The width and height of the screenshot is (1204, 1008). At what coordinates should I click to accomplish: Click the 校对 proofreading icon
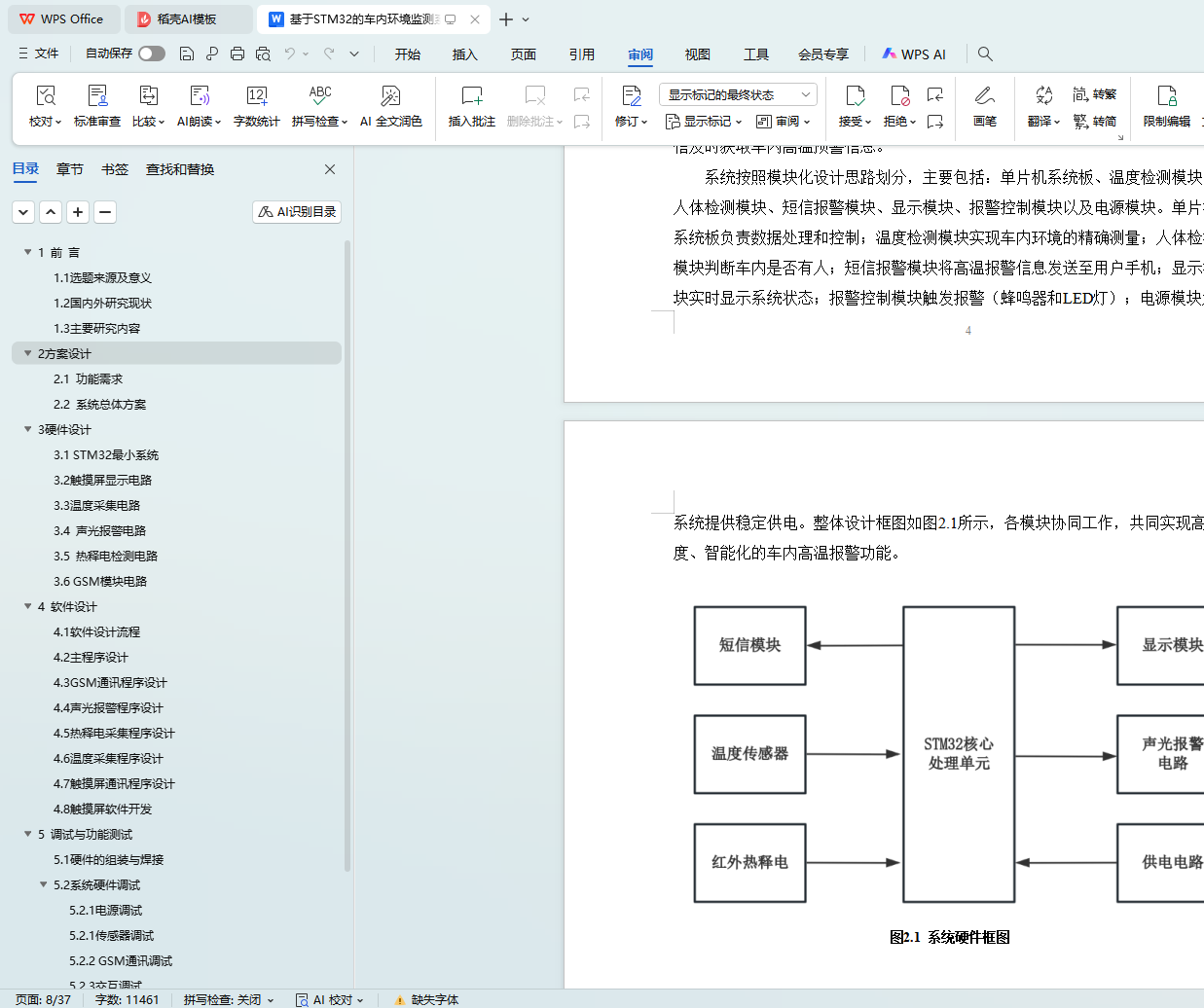(x=45, y=96)
